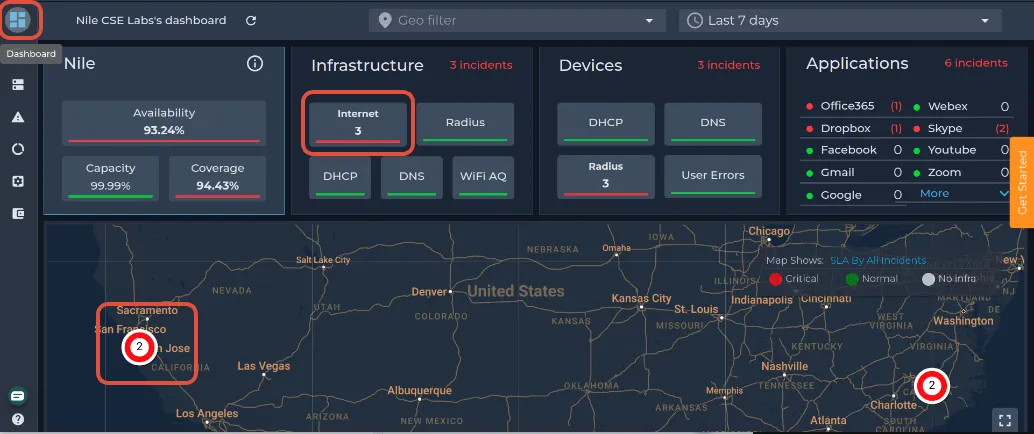The height and width of the screenshot is (434, 1034).
Task: Select Youtube application row
Action: tap(961, 150)
